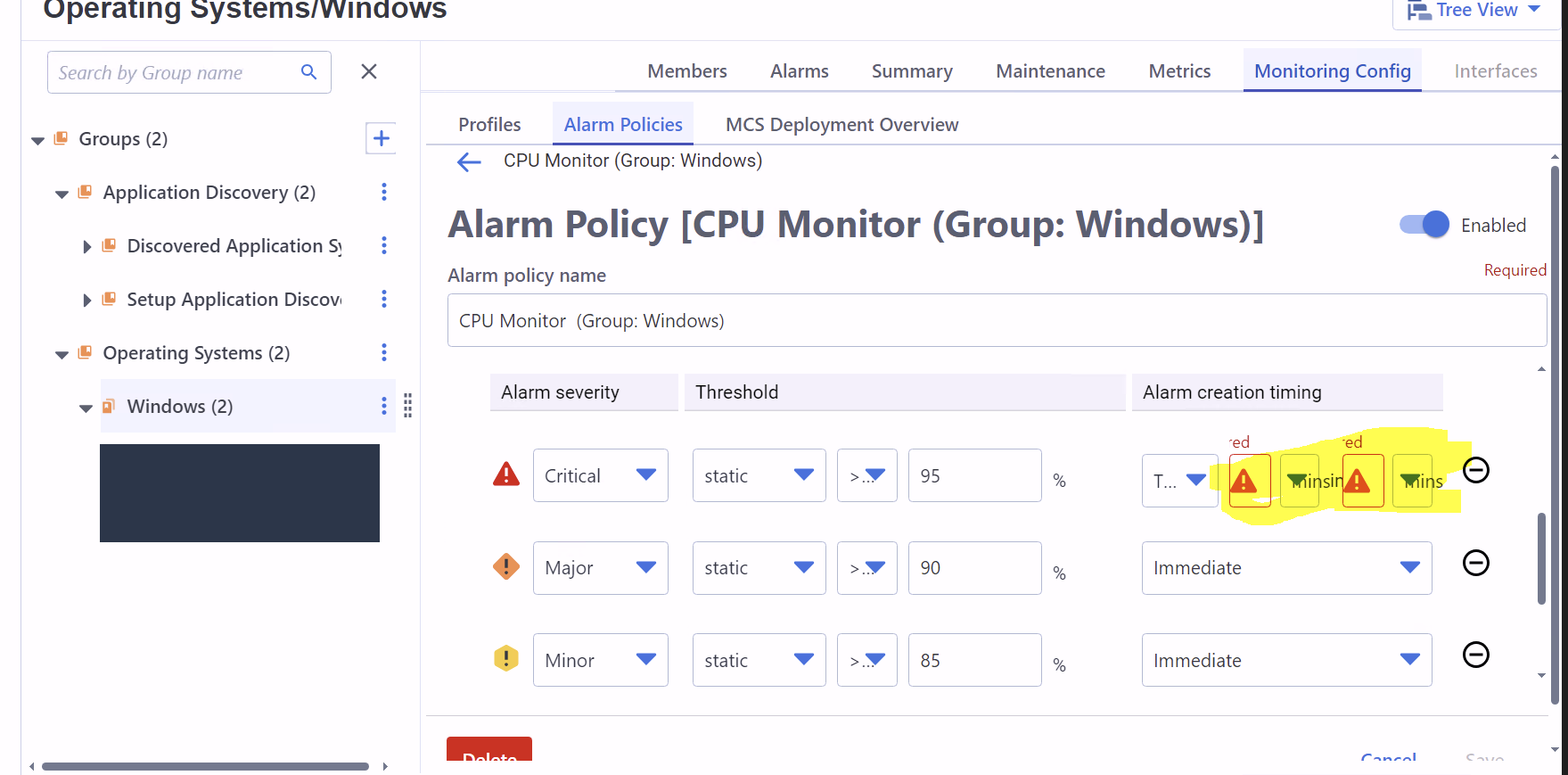Open Operating Systems group options menu
1568x775 pixels.
pyautogui.click(x=384, y=352)
